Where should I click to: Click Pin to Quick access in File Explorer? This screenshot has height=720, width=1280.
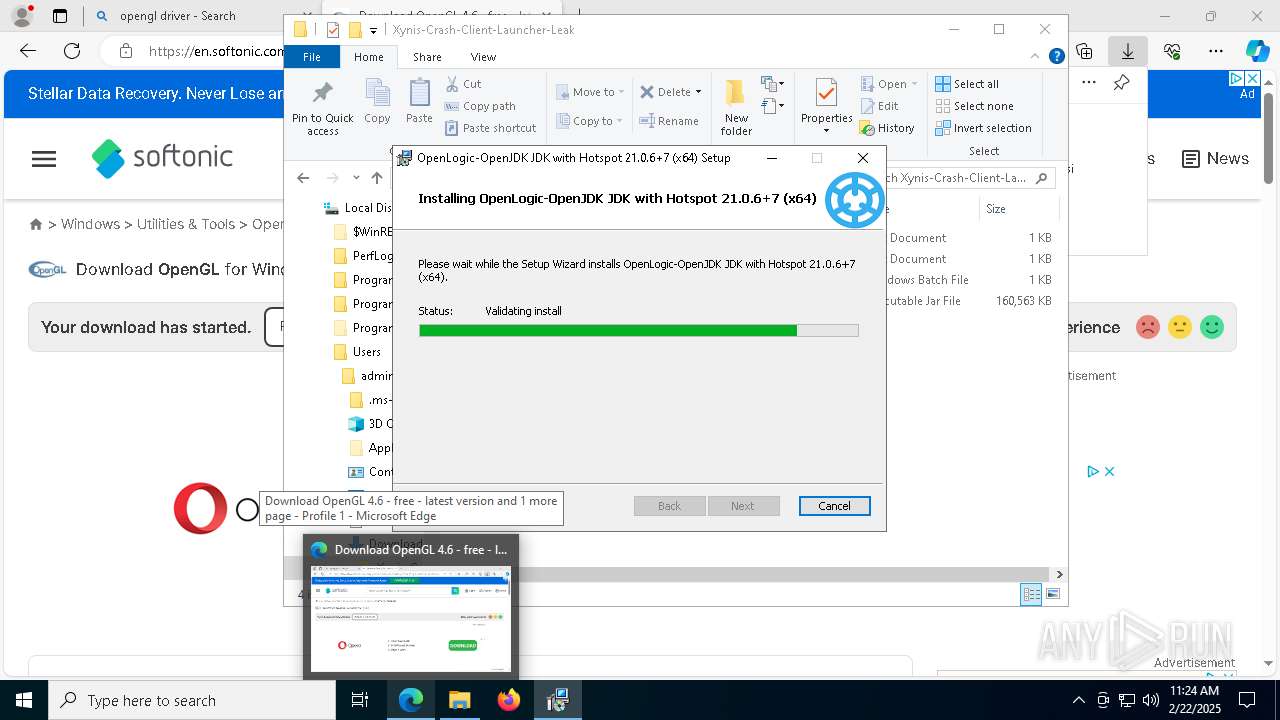322,109
